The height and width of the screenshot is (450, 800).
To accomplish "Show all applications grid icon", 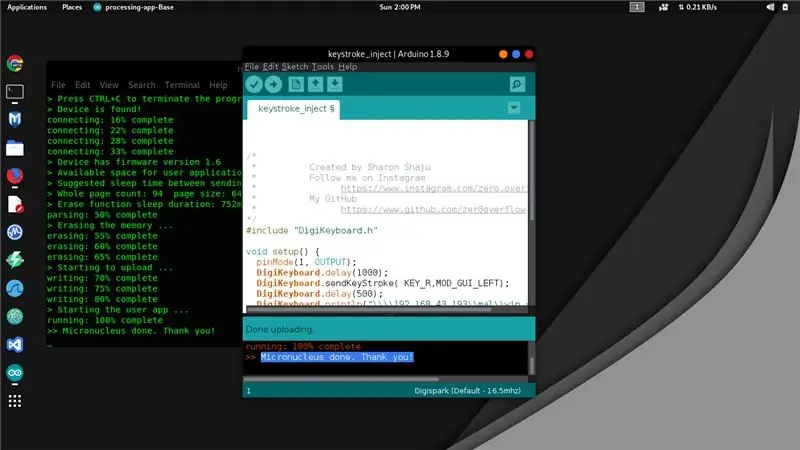I will pyautogui.click(x=15, y=401).
